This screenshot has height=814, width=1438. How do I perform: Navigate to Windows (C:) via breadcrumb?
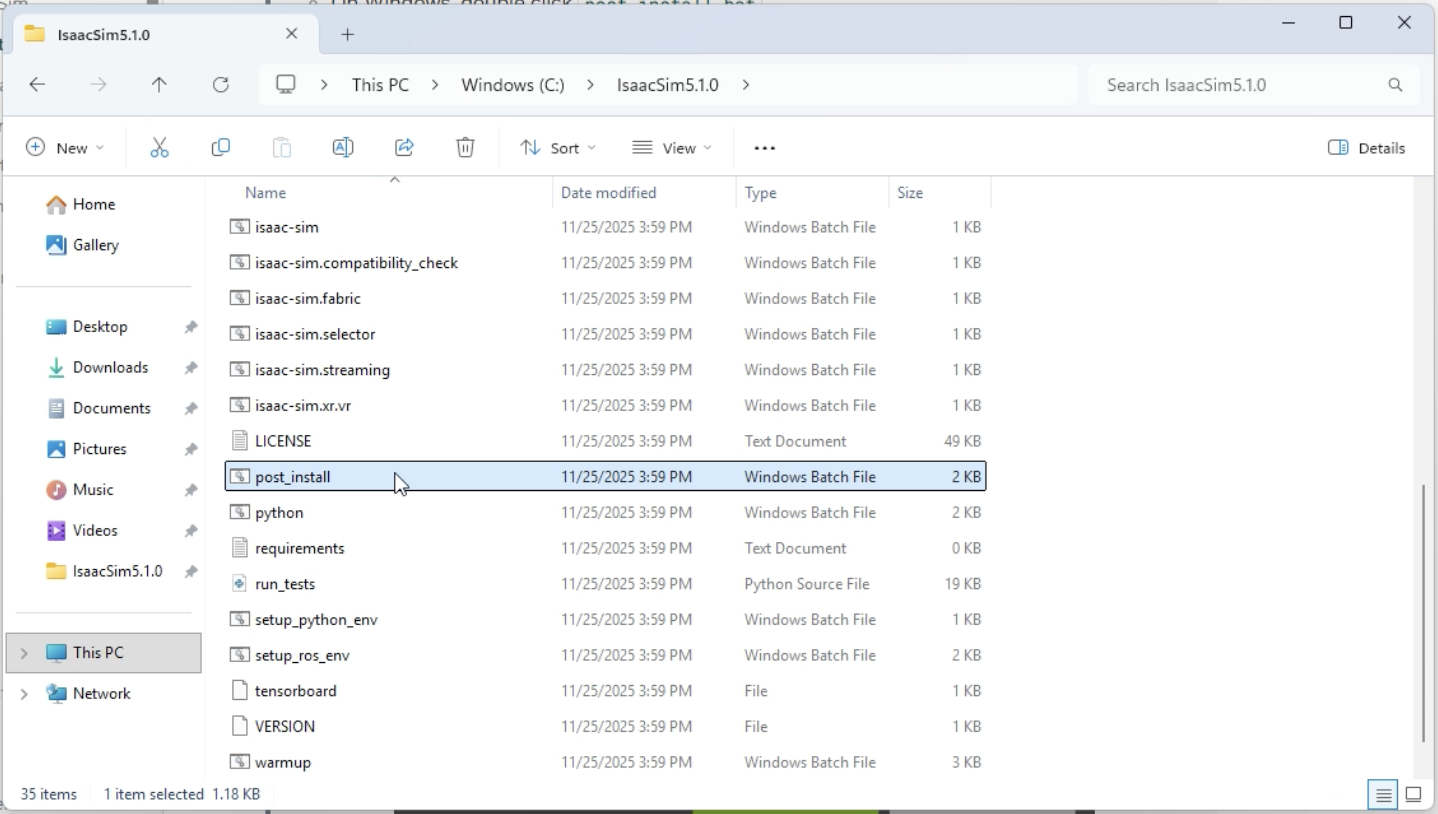pyautogui.click(x=511, y=84)
